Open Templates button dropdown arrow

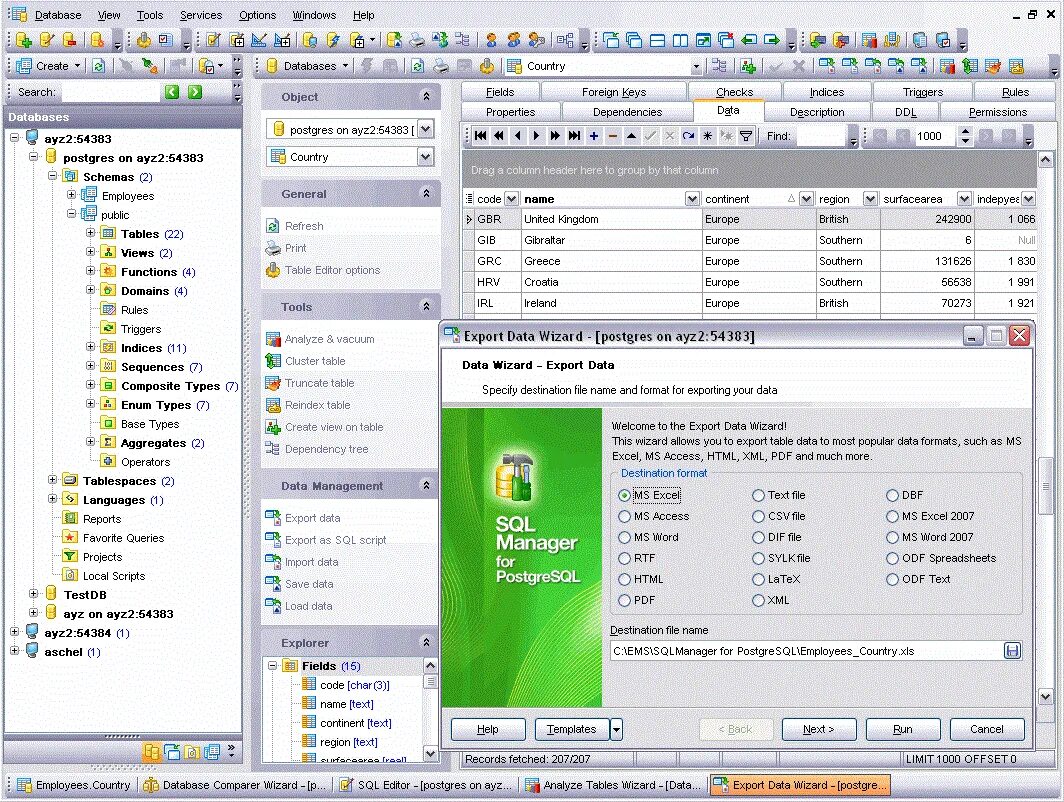click(615, 729)
